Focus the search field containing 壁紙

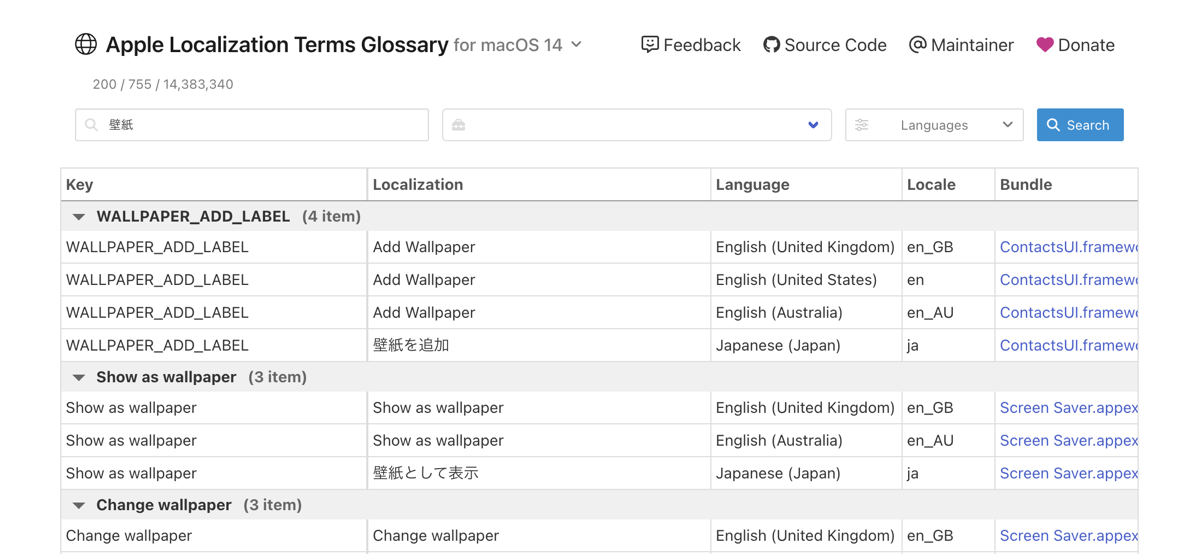coord(260,125)
